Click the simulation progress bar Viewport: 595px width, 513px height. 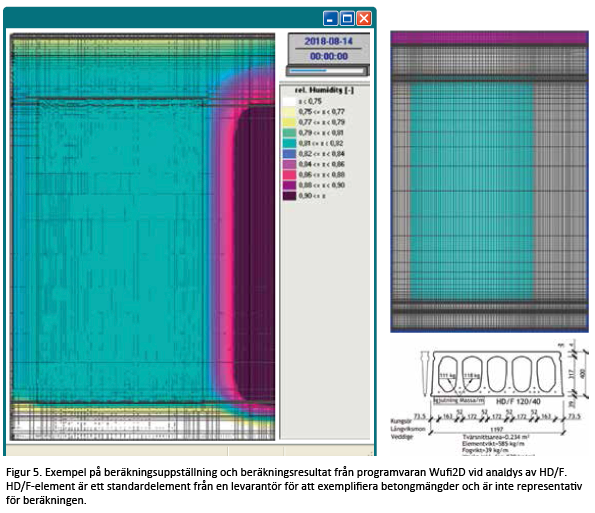[x=327, y=71]
